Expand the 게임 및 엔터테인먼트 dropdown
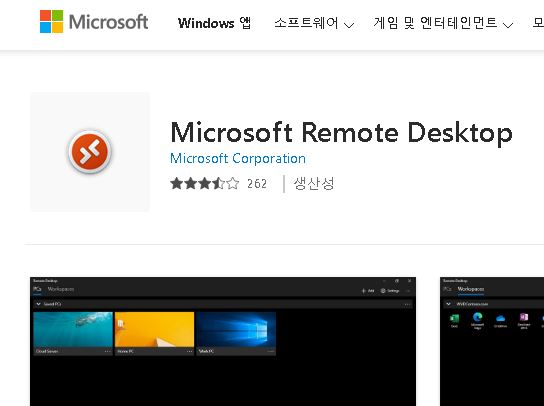544x406 pixels. click(443, 23)
